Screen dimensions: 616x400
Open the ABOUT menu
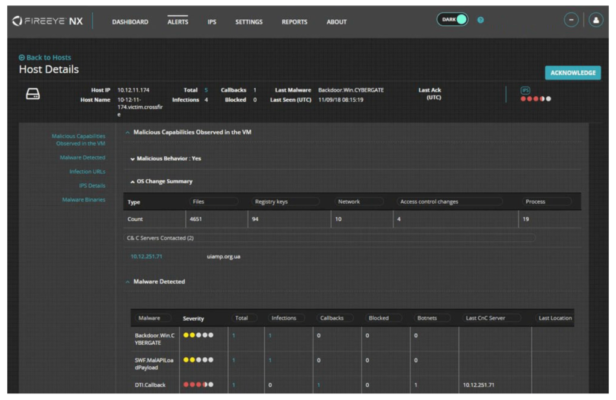click(x=336, y=22)
